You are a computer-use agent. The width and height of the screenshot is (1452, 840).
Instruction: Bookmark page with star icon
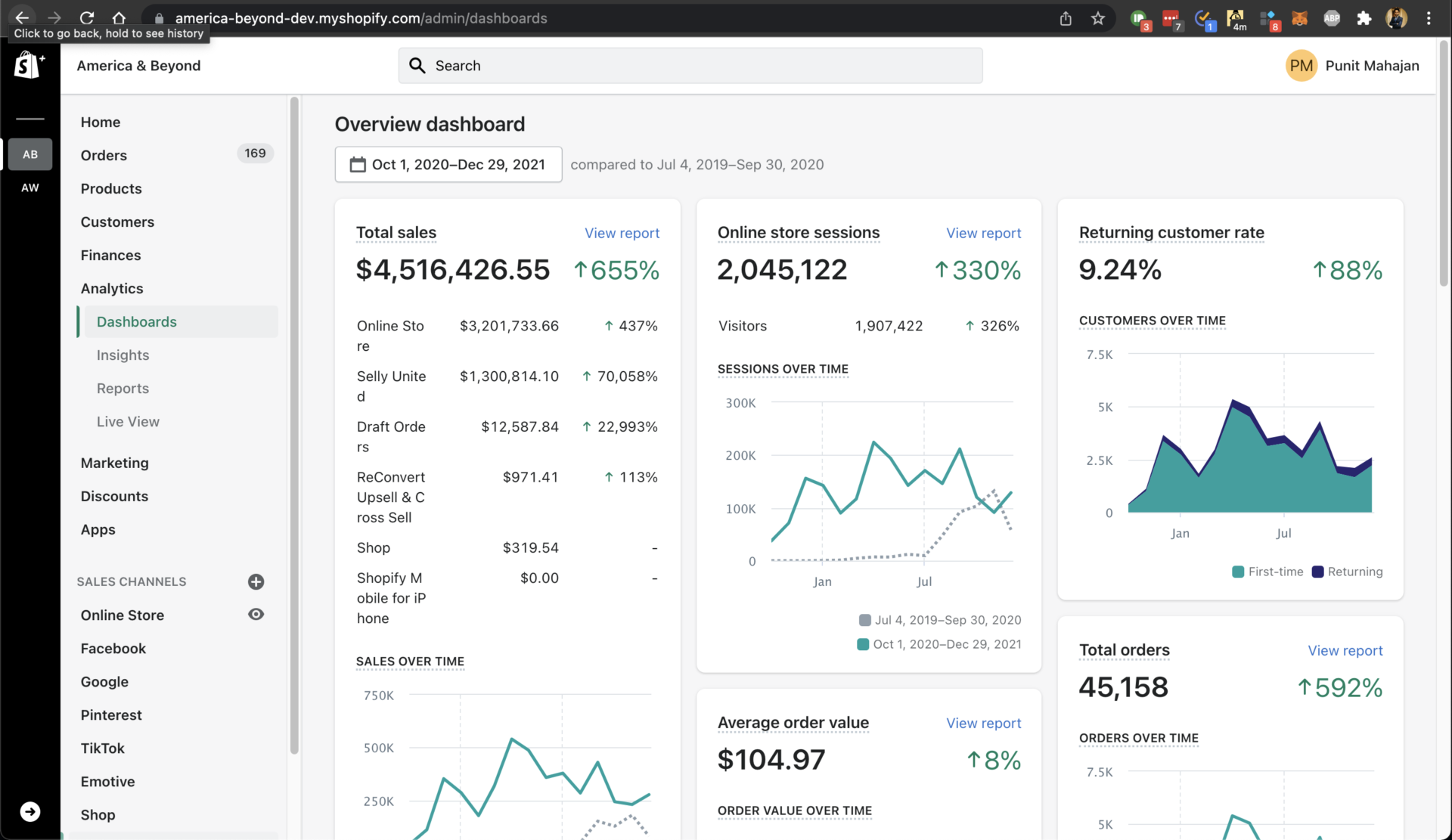[x=1098, y=18]
